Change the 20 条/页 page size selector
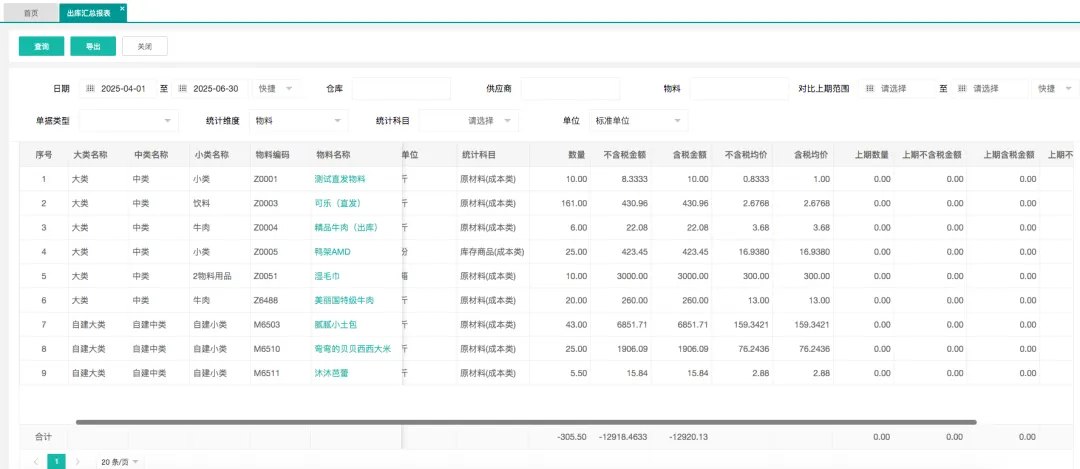The image size is (1080, 469). tap(120, 461)
